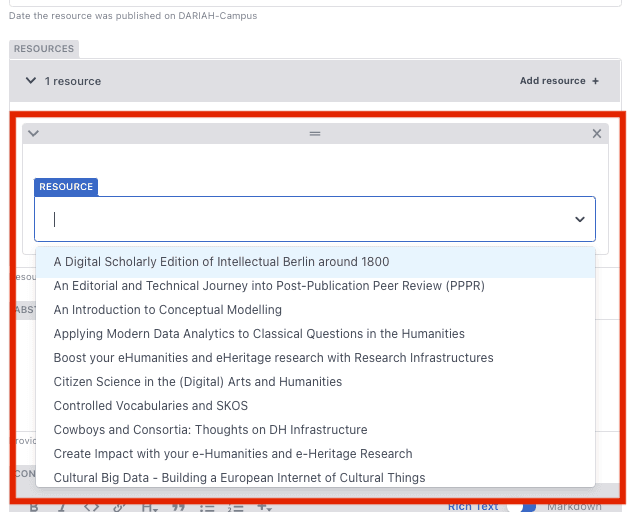Collapse the '1 resource' list section

coord(30,81)
